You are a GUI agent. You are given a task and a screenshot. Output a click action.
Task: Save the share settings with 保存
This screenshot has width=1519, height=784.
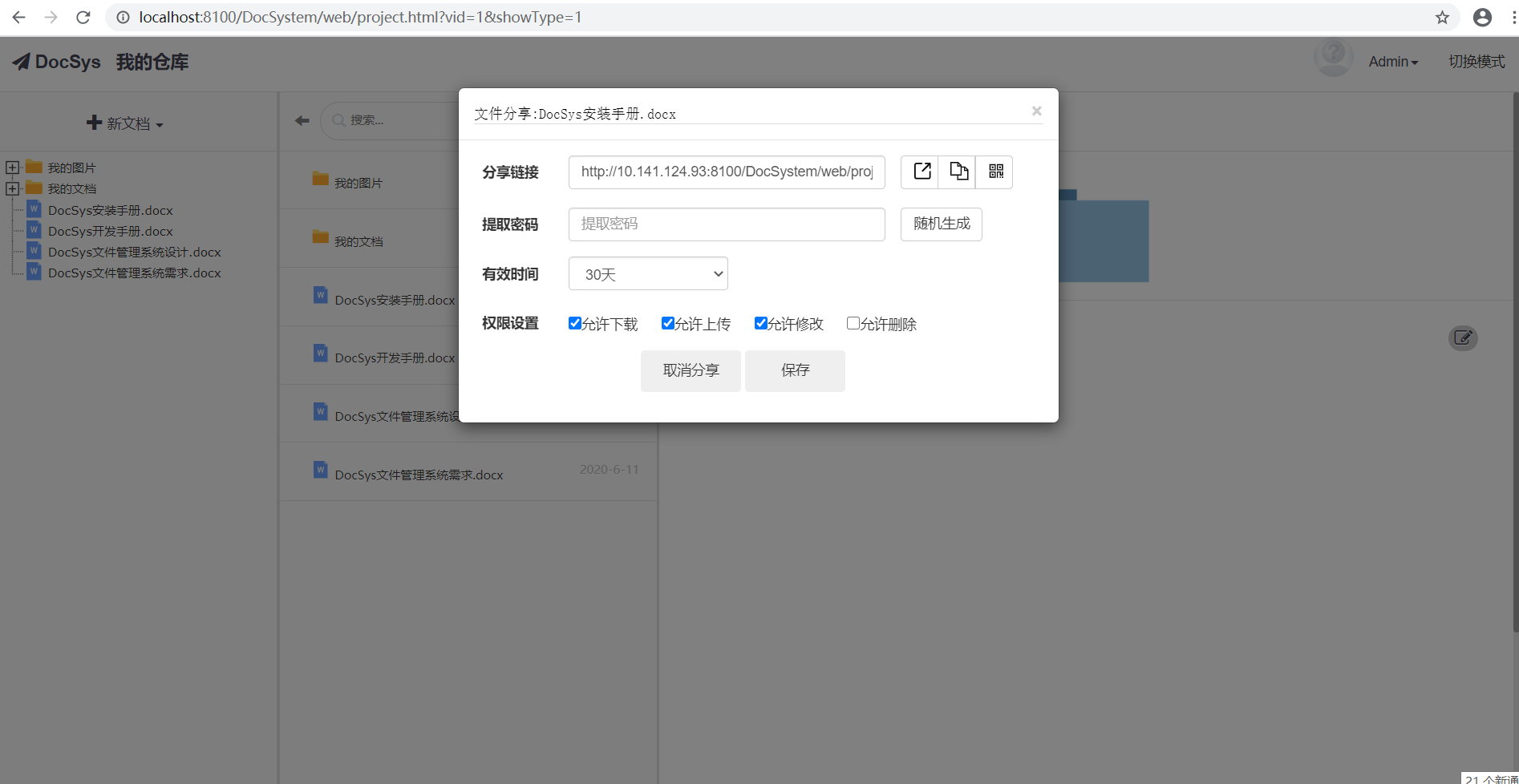[795, 370]
